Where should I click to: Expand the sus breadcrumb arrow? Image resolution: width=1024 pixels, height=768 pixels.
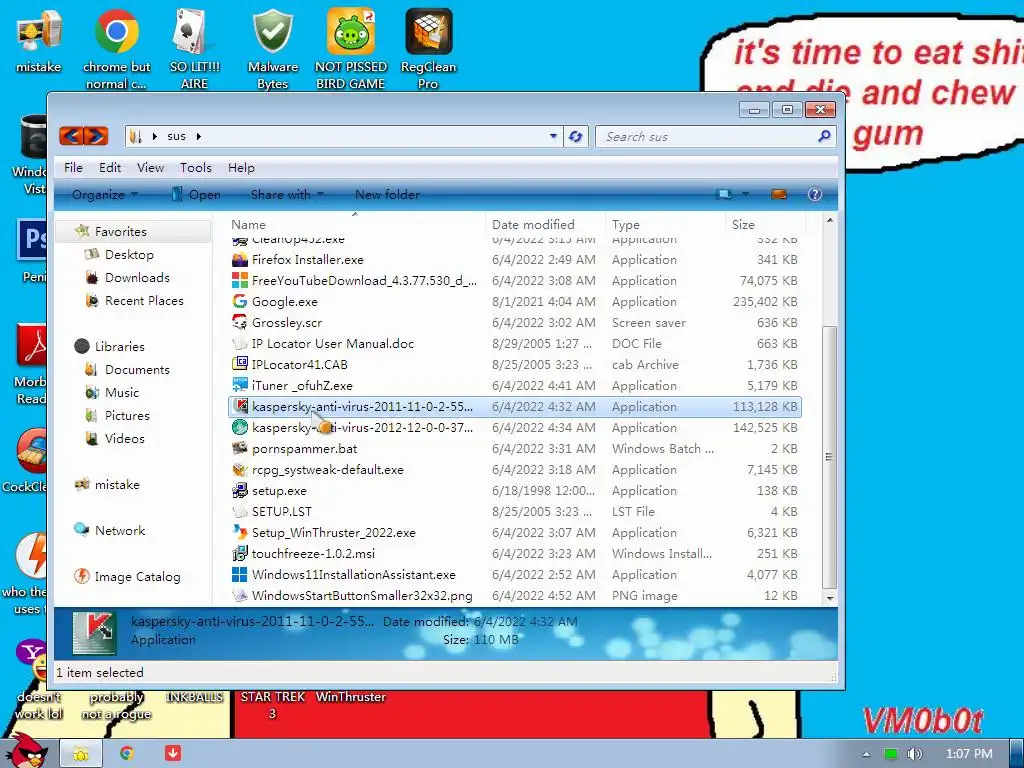199,136
